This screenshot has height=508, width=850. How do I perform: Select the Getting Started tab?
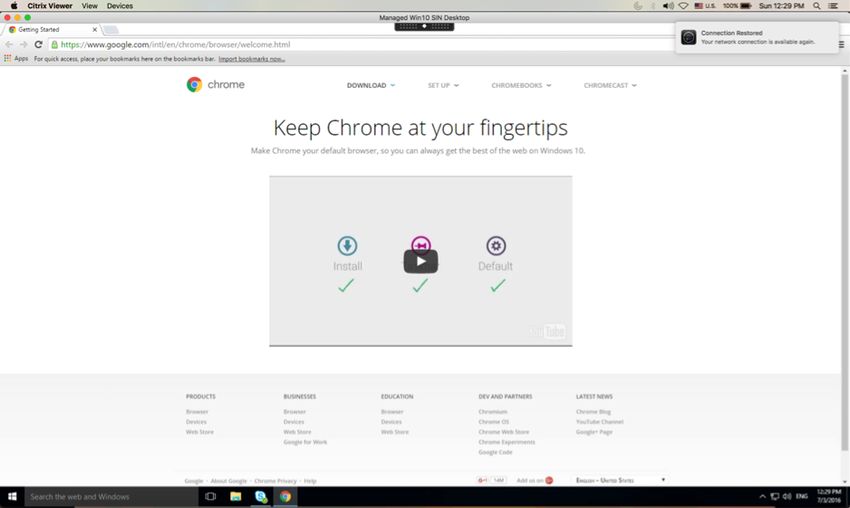[x=51, y=29]
